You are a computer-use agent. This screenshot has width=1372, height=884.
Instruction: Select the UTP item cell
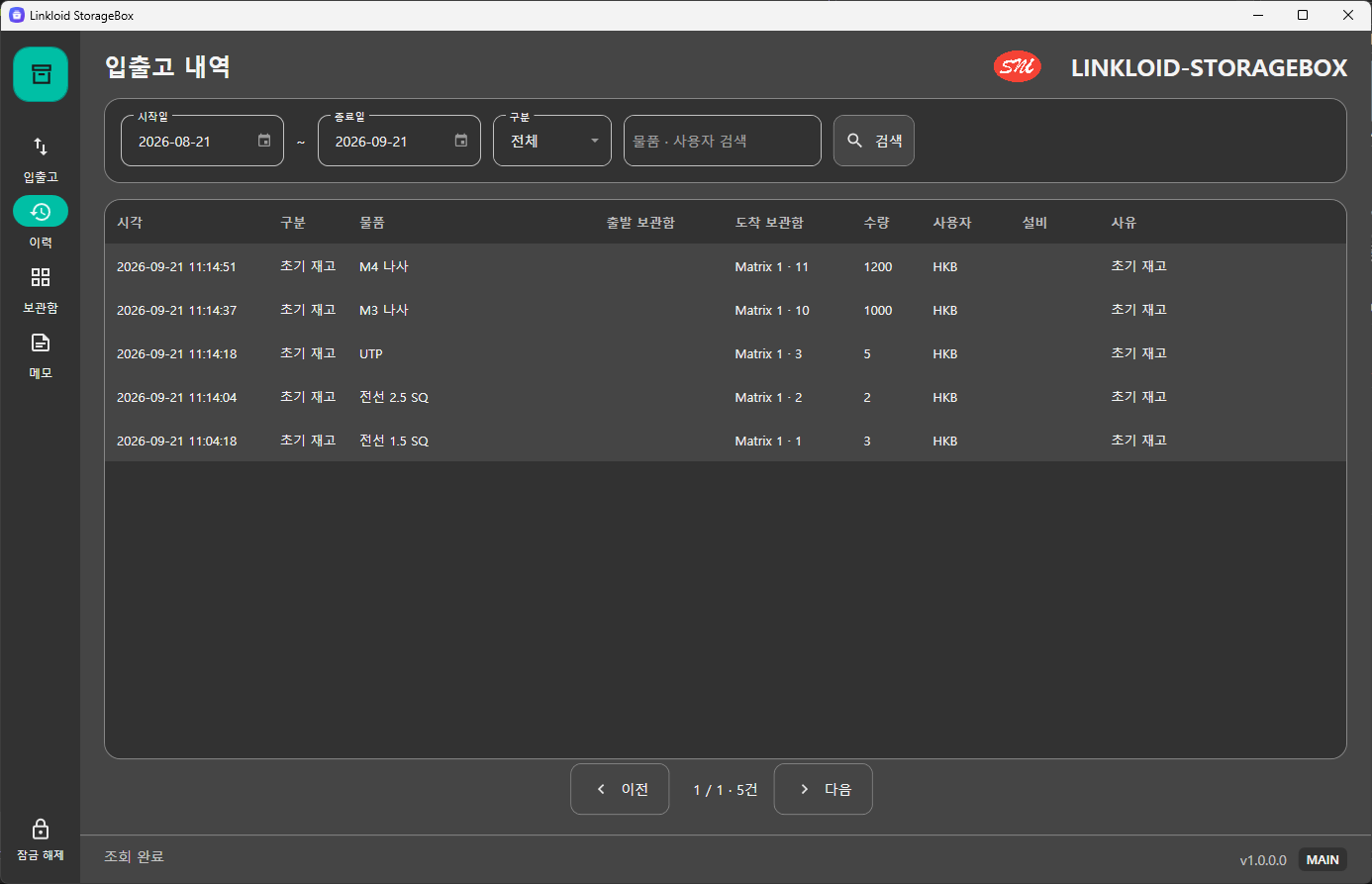(x=371, y=353)
